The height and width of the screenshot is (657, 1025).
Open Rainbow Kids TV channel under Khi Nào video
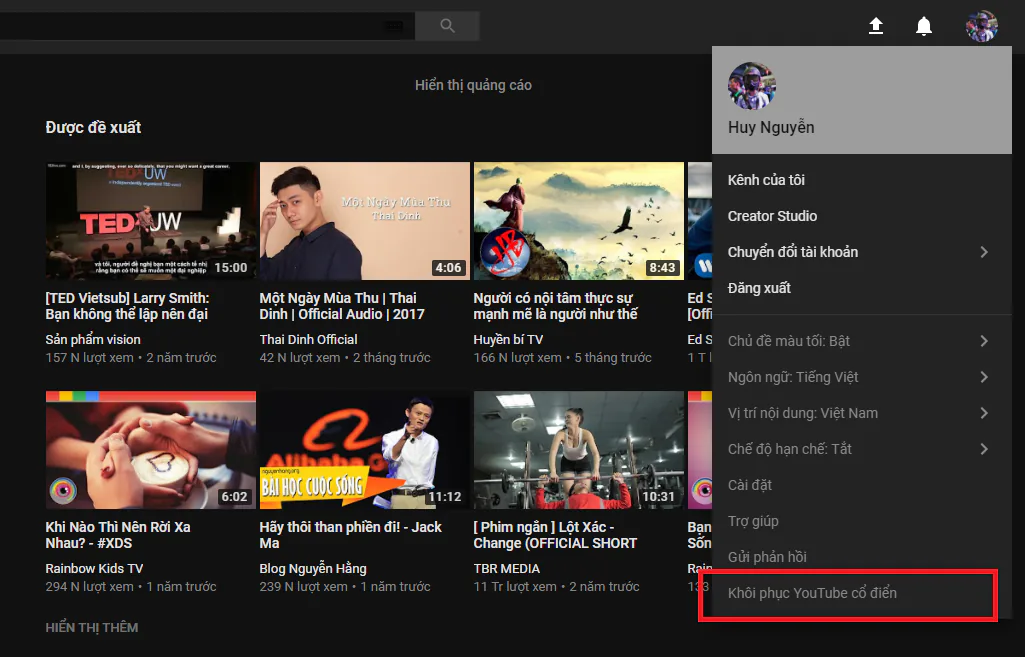tap(94, 568)
